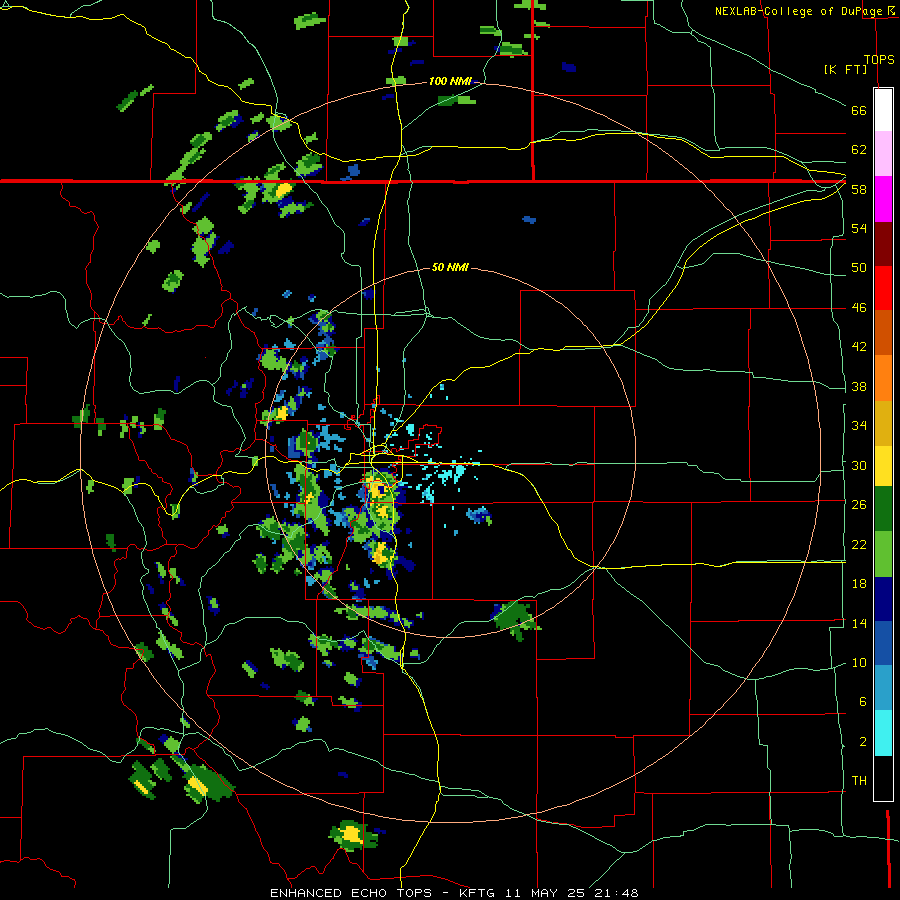Click the '46' scale value

(x=859, y=308)
